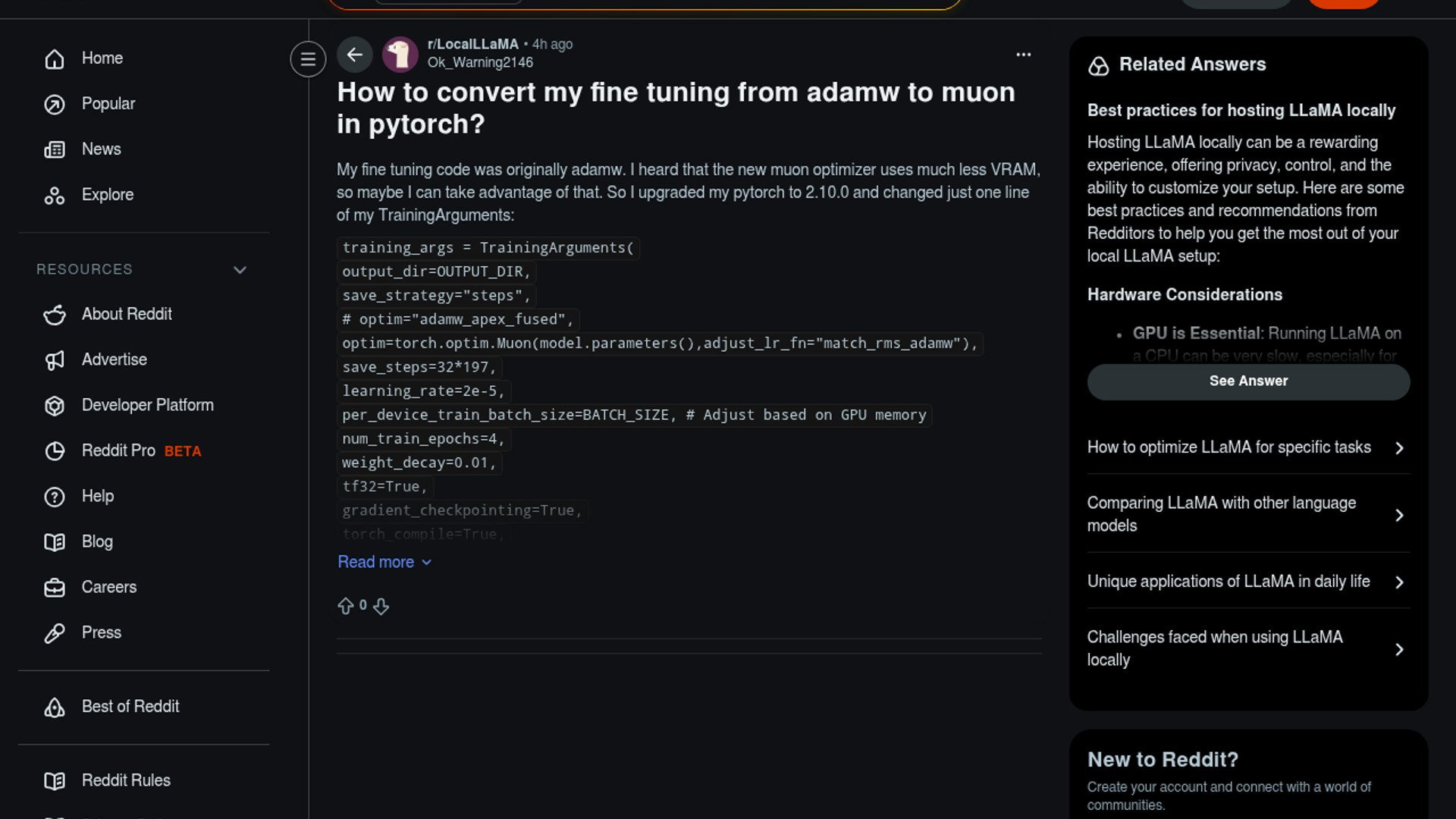Visit the r/LocalLLaMA subreddit link
Viewport: 1456px width, 819px height.
(472, 44)
